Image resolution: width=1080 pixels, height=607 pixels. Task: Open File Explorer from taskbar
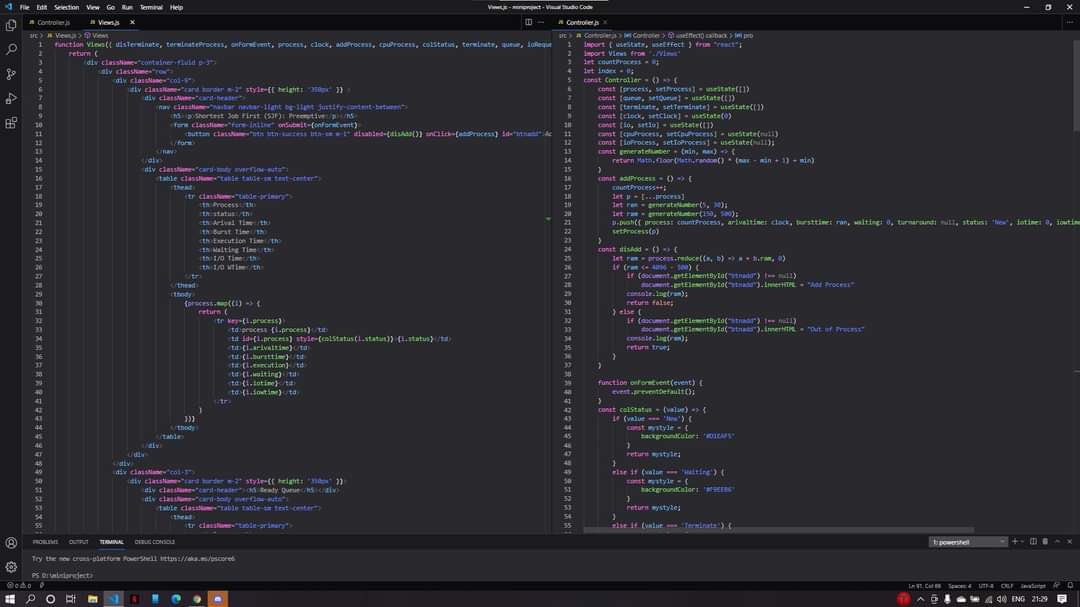tap(92, 599)
